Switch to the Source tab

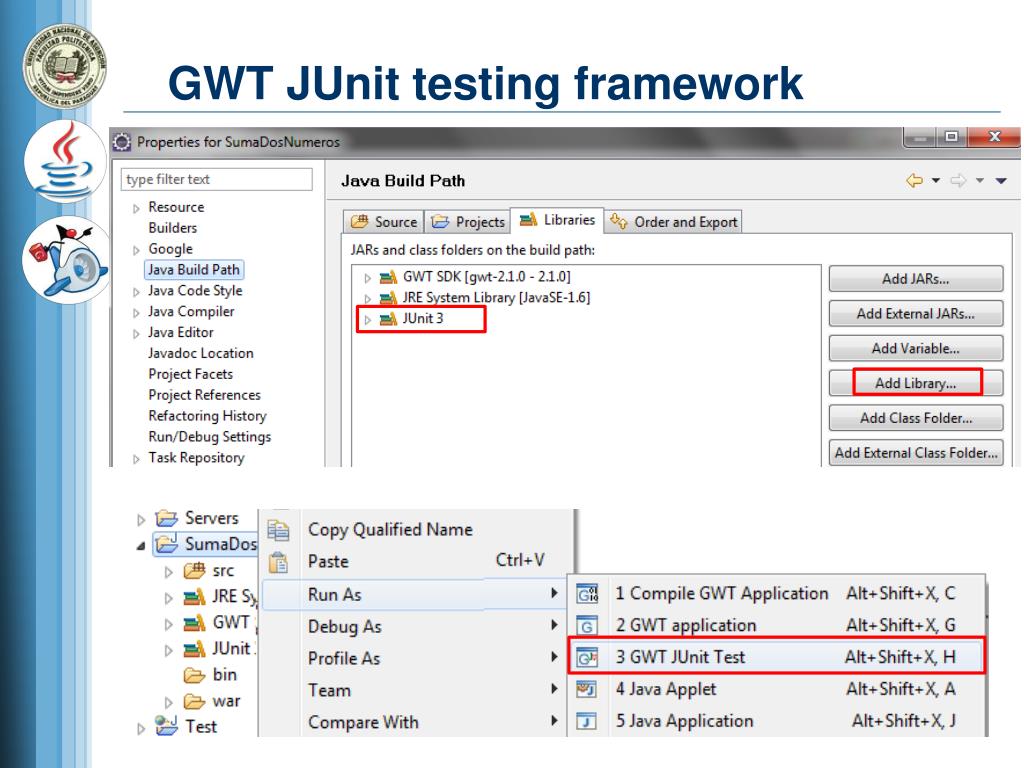click(384, 222)
